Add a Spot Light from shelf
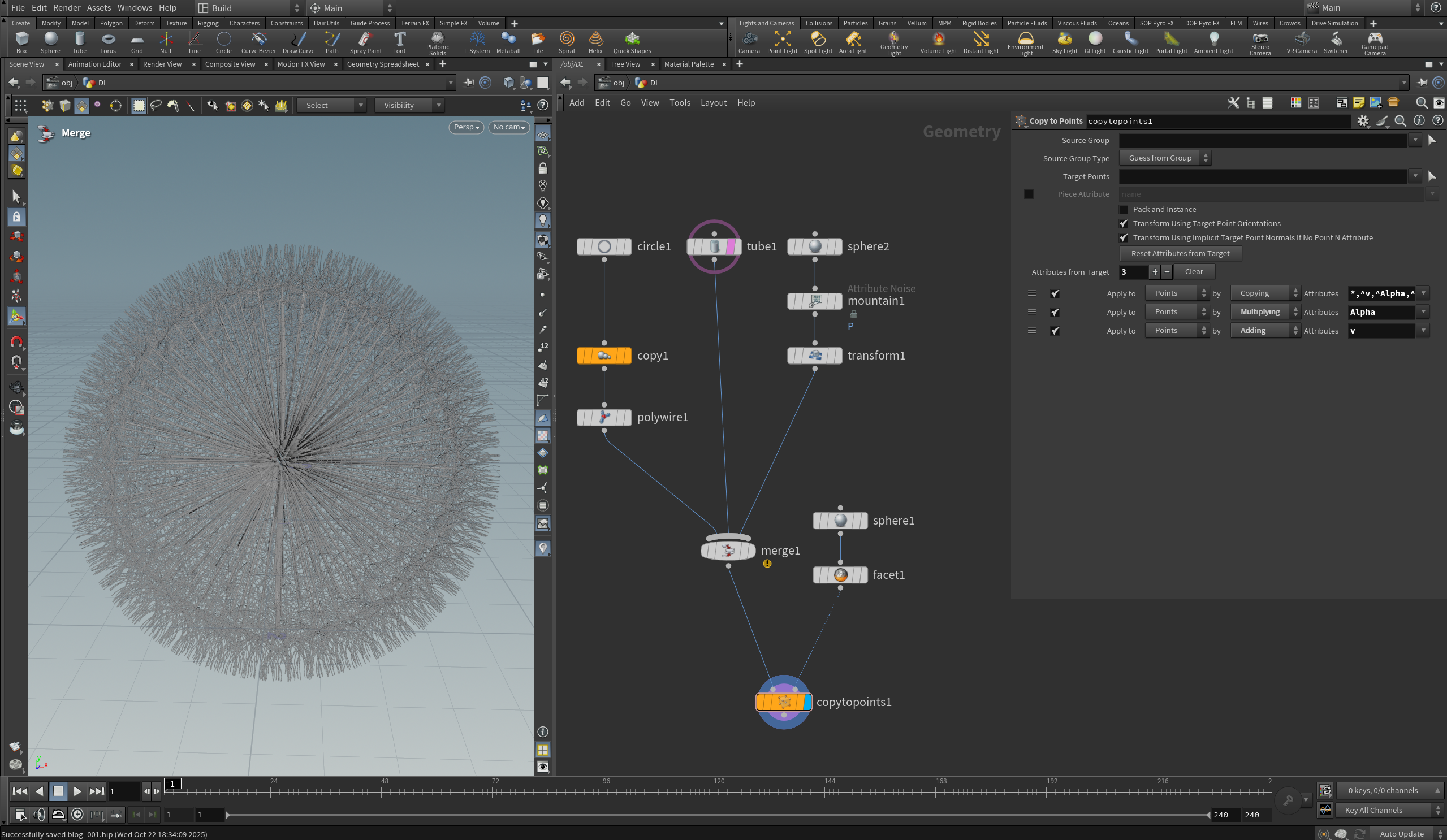This screenshot has height=840, width=1447. pyautogui.click(x=818, y=42)
